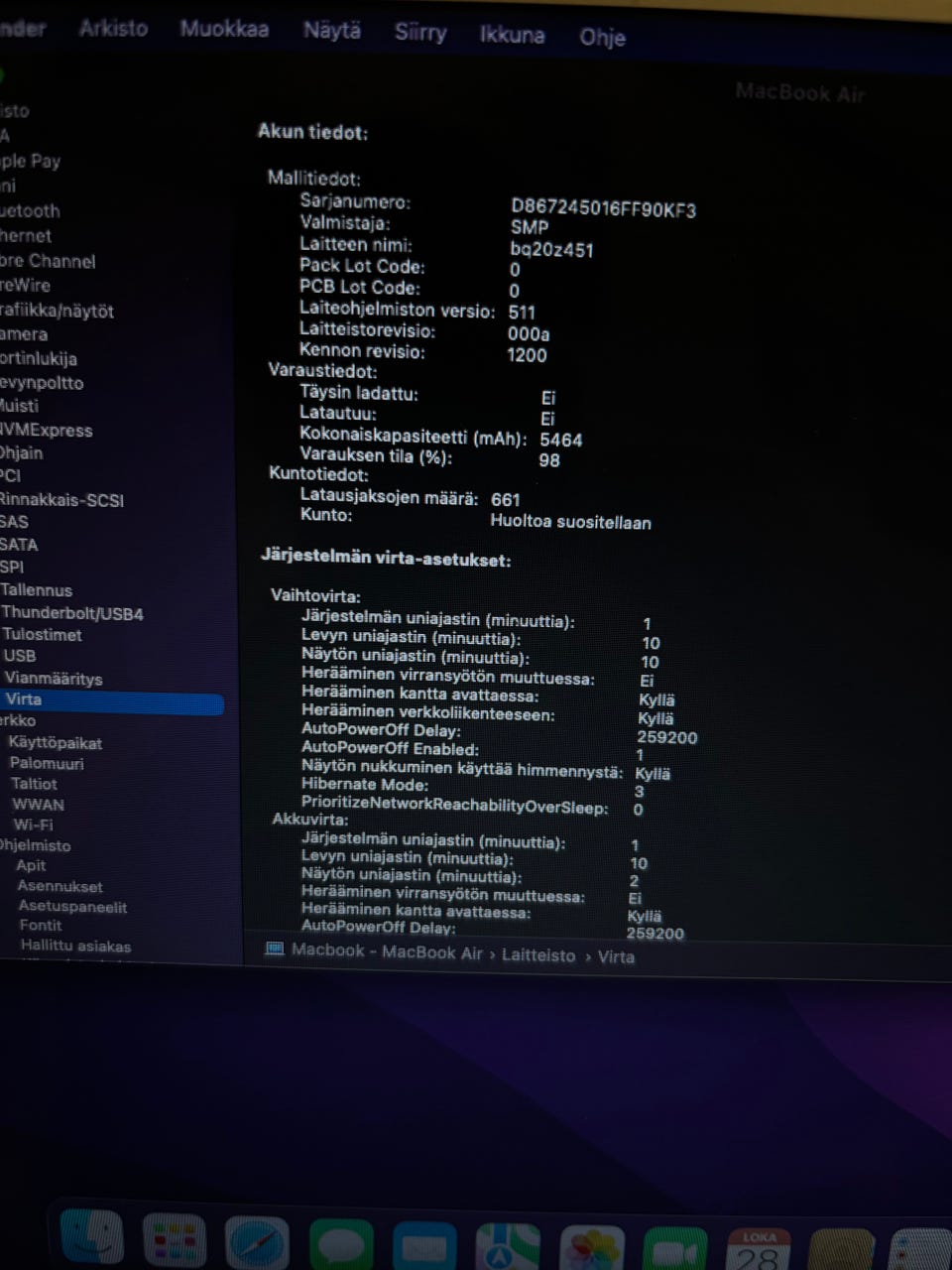This screenshot has width=952, height=1270.
Task: Launch Safari from the Dock
Action: tap(257, 1244)
